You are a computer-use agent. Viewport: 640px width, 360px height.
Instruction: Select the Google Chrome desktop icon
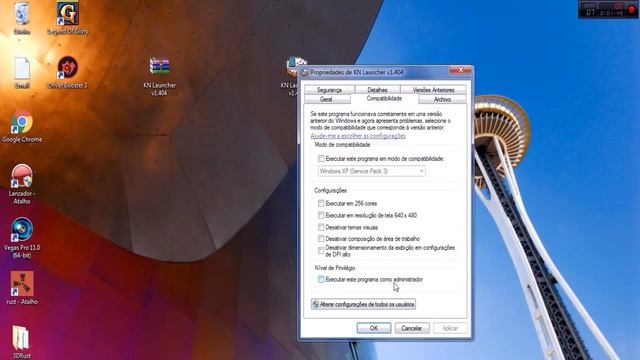click(x=22, y=122)
